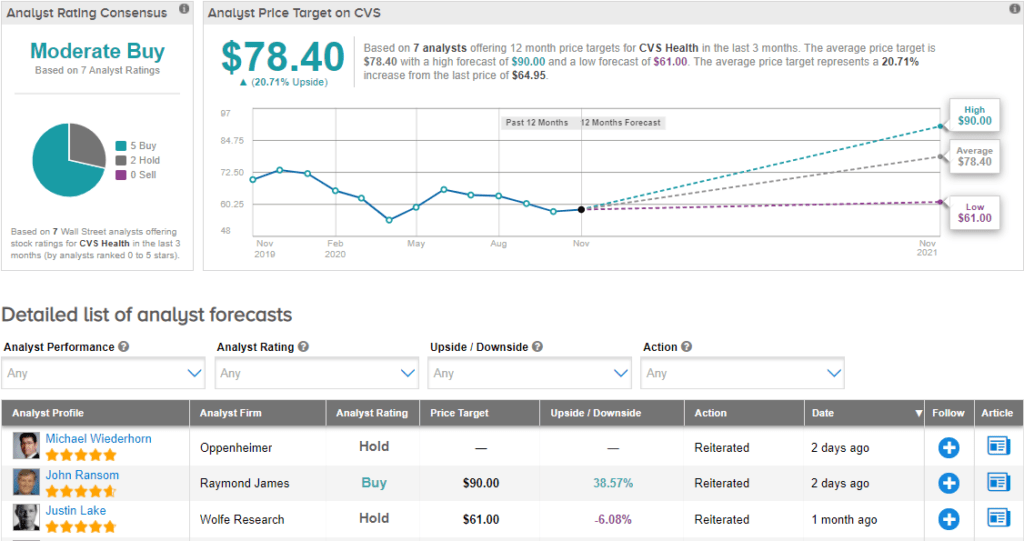The image size is (1024, 541).
Task: Click the gray Hold slice of pie chart
Action: 86,144
